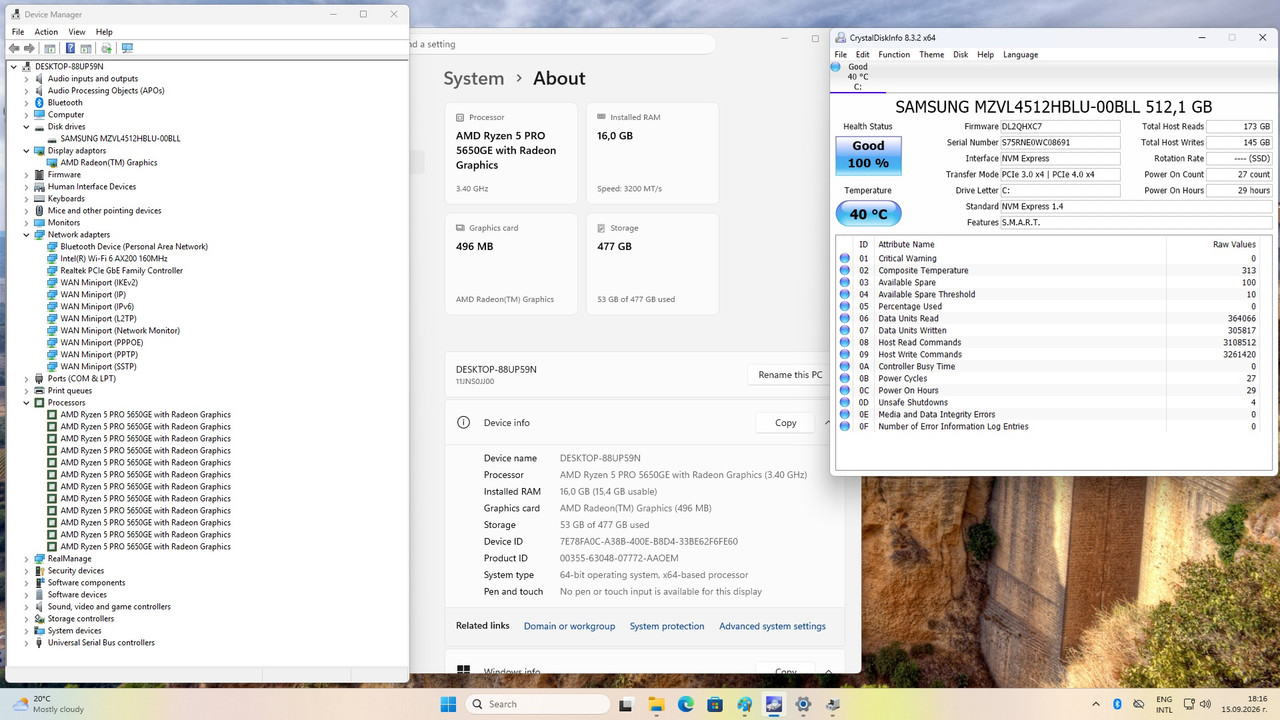1280x720 pixels.
Task: Open Advanced system settings link
Action: coord(772,626)
